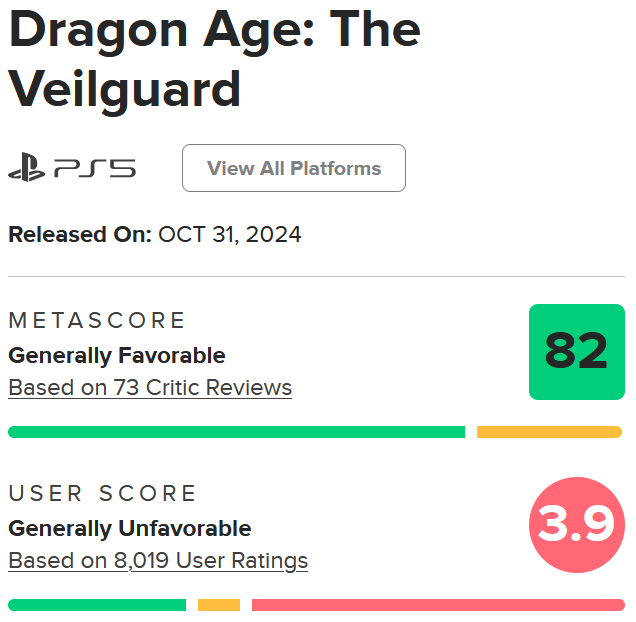Select the red negative segment of the user score bar
The image size is (636, 622).
437,605
